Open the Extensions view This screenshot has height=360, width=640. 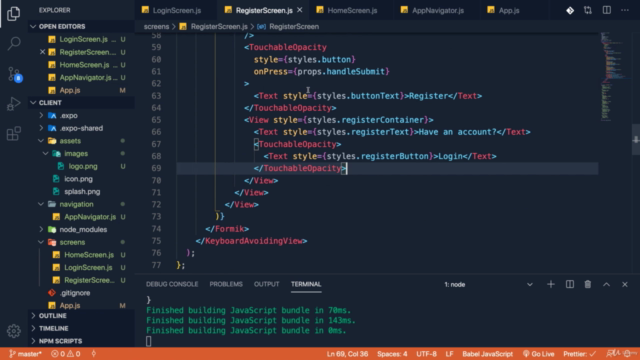click(13, 133)
